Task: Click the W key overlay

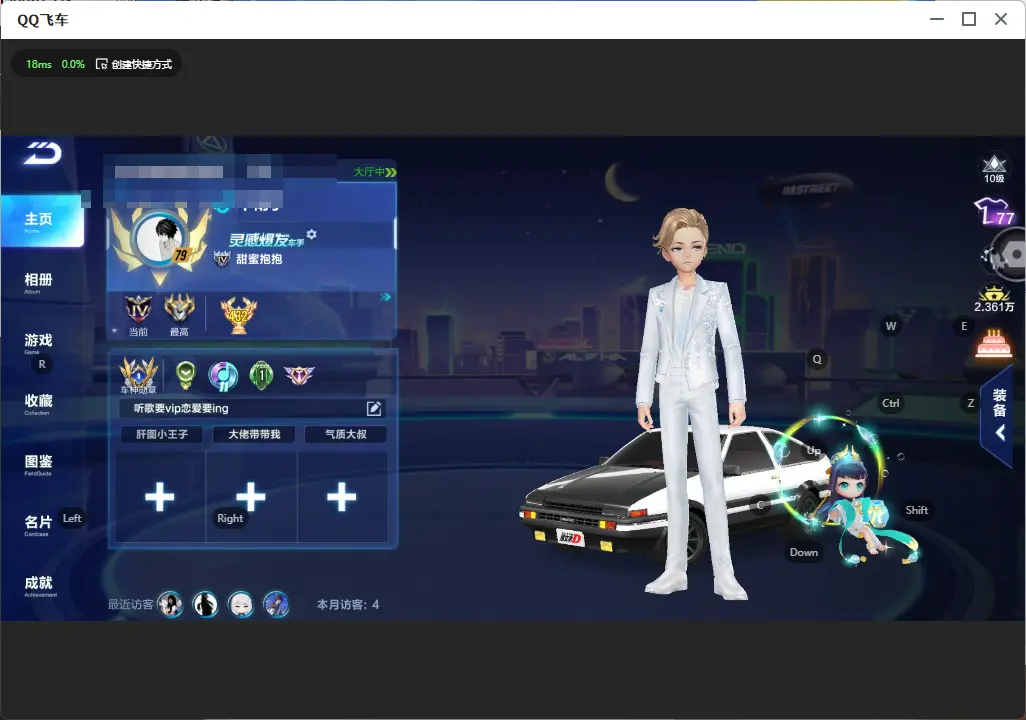Action: tap(891, 326)
